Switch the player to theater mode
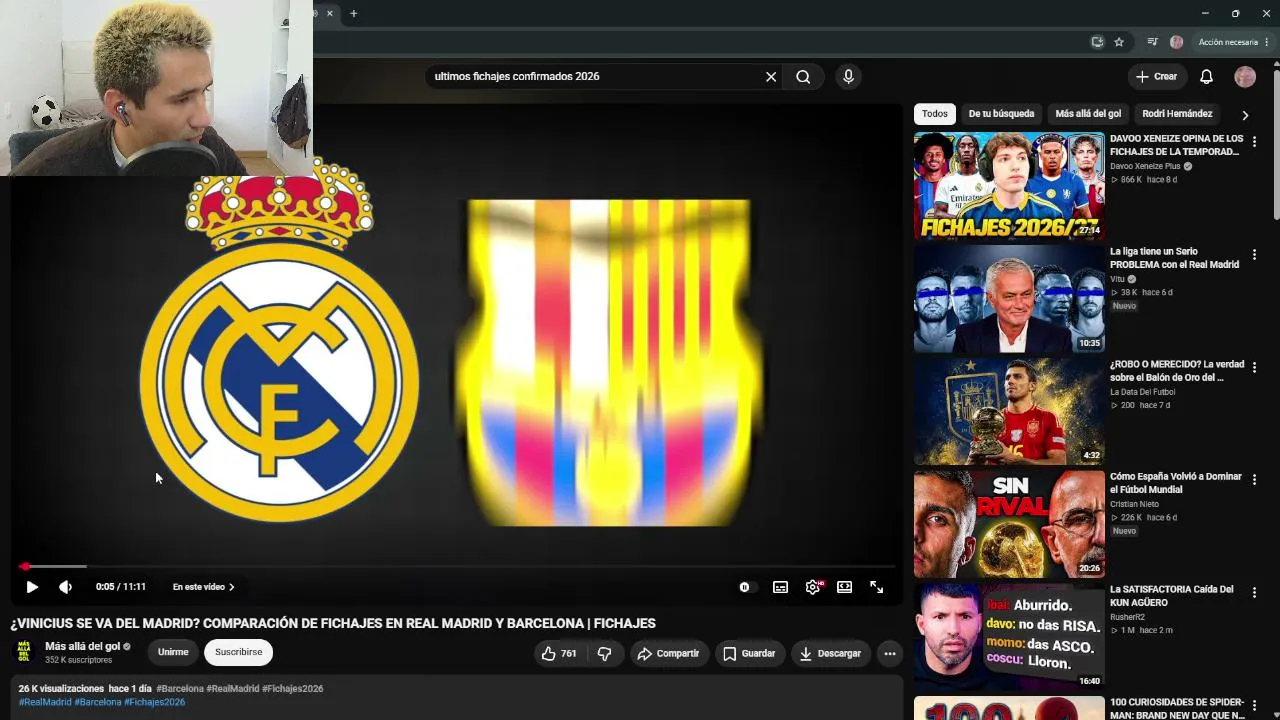The image size is (1280, 720). coord(845,587)
